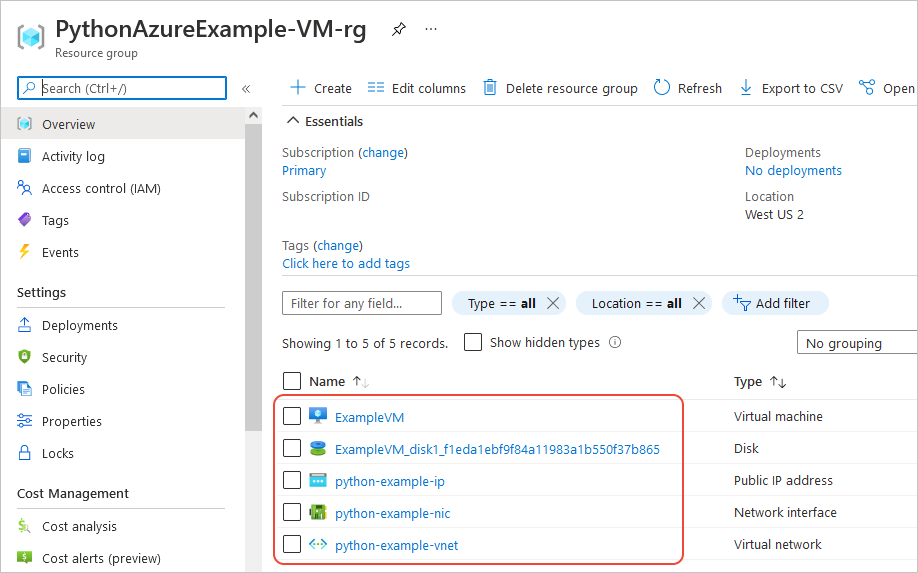The image size is (918, 573).
Task: Open the Primary subscription link
Action: pyautogui.click(x=304, y=170)
